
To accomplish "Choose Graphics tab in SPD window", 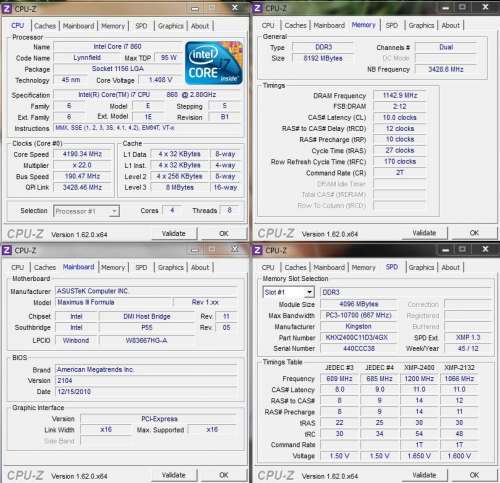I will (421, 267).
